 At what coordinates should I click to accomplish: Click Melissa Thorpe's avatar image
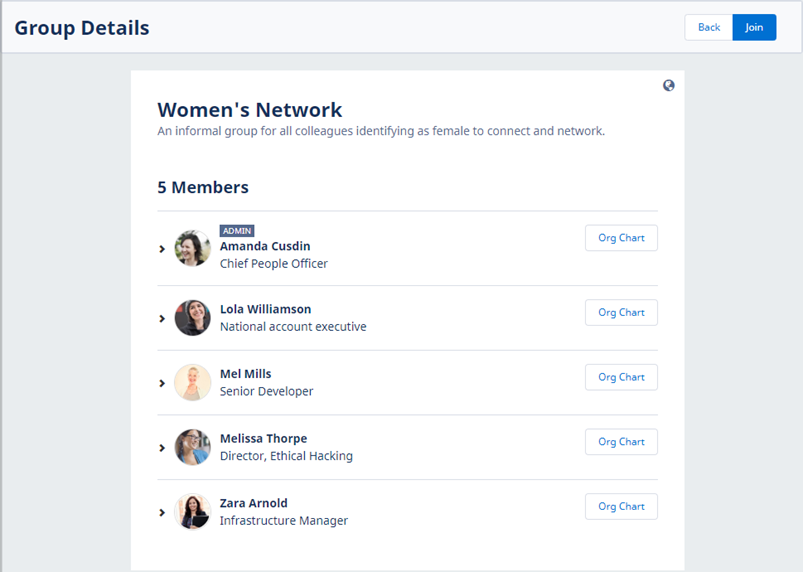click(x=193, y=447)
